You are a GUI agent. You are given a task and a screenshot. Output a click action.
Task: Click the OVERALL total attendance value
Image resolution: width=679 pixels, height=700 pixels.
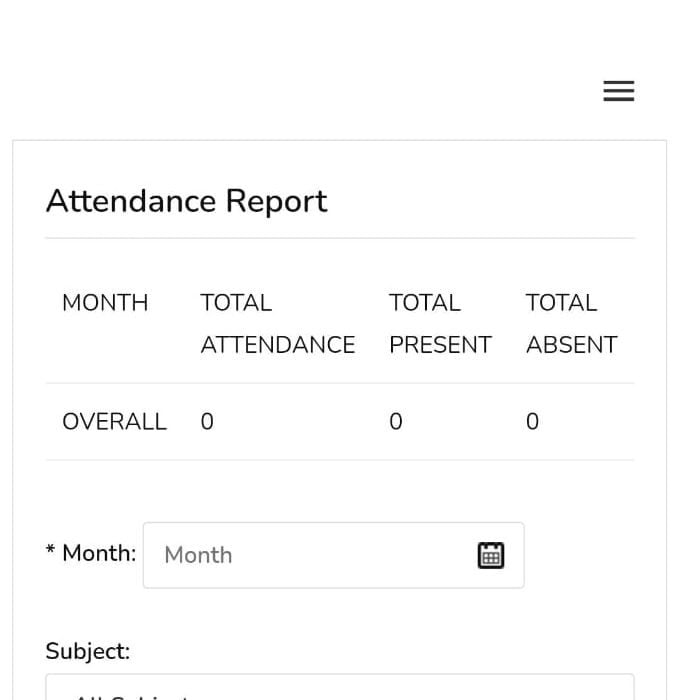click(207, 422)
